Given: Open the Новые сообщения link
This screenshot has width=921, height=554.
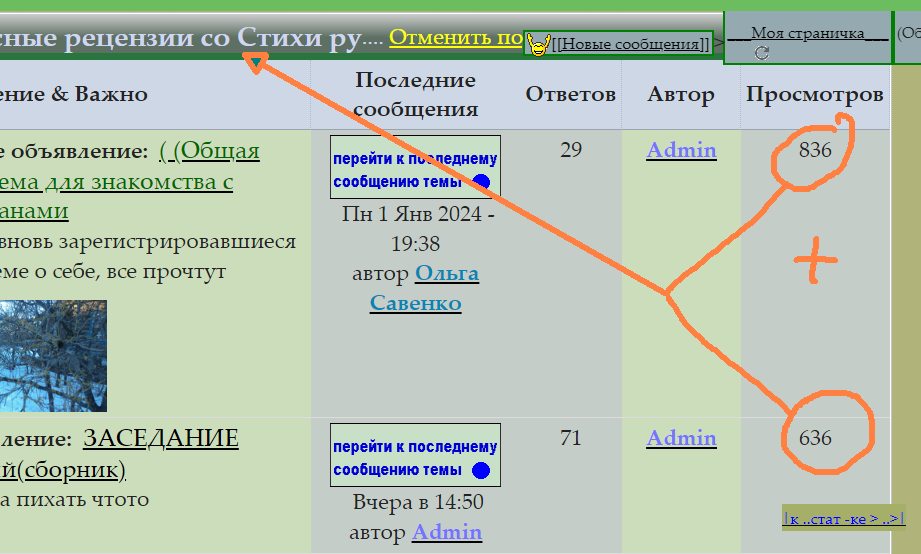Looking at the screenshot, I should (x=630, y=44).
